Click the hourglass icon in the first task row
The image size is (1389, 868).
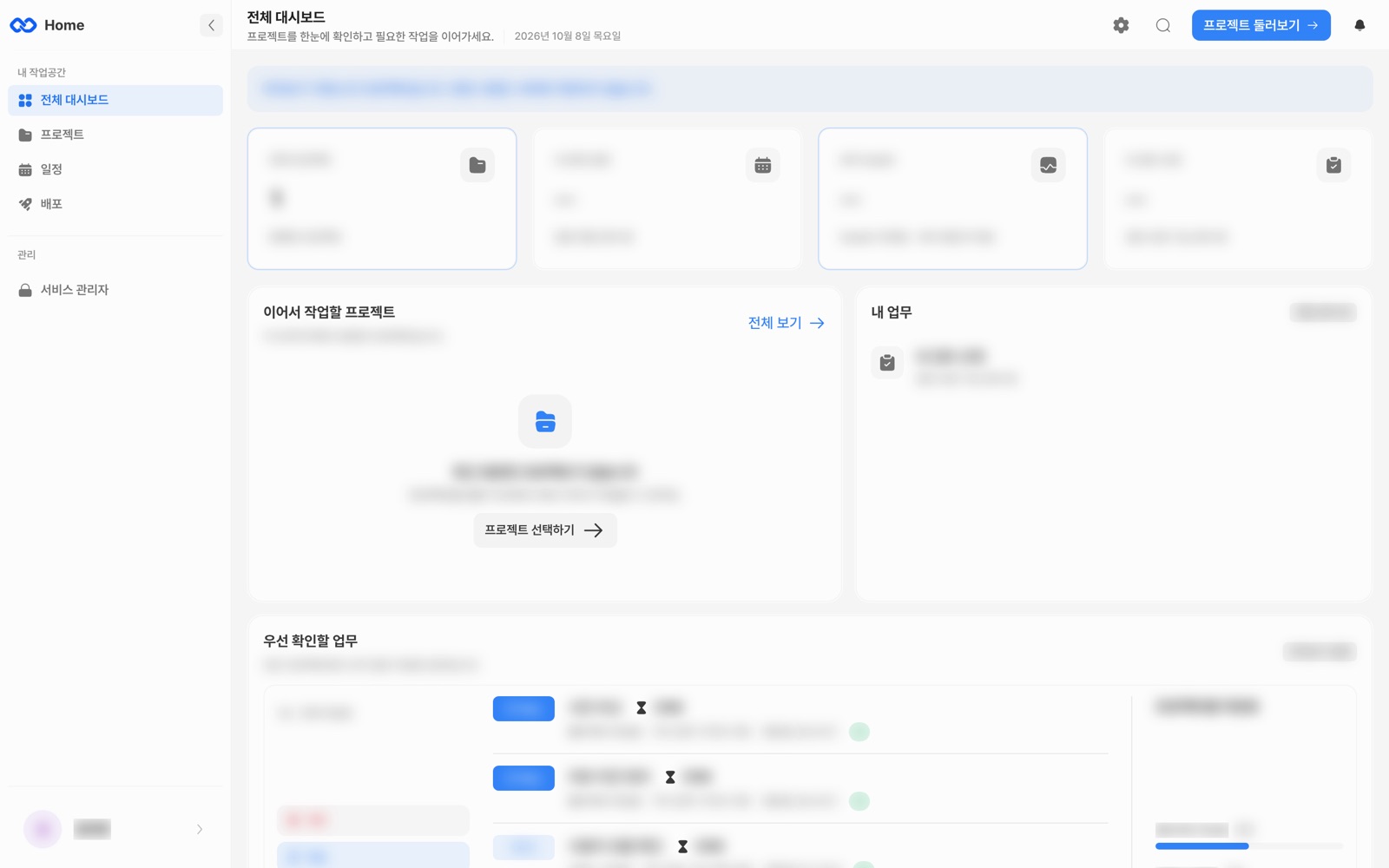[642, 708]
